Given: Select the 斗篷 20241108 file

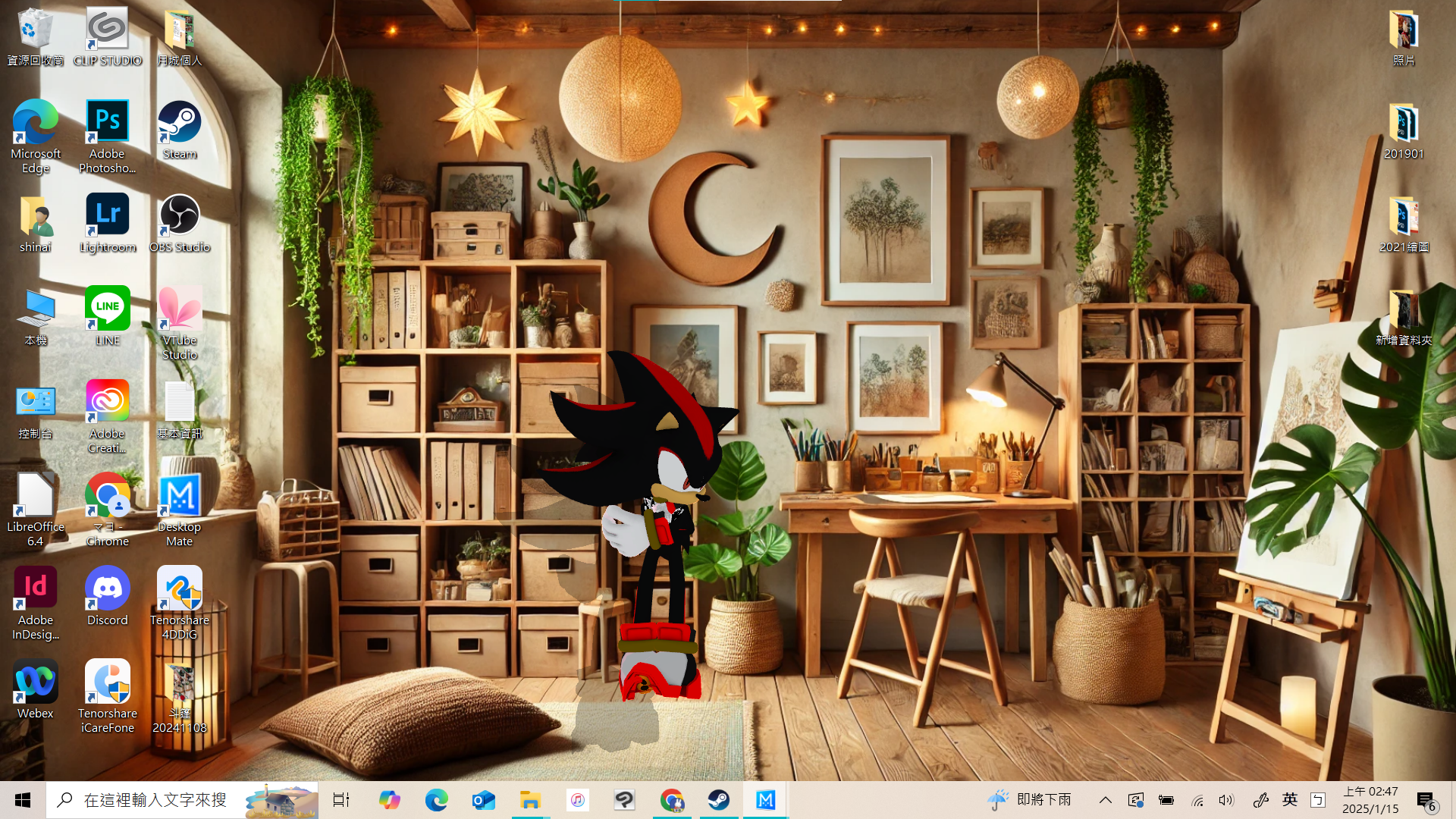Looking at the screenshot, I should 180,696.
